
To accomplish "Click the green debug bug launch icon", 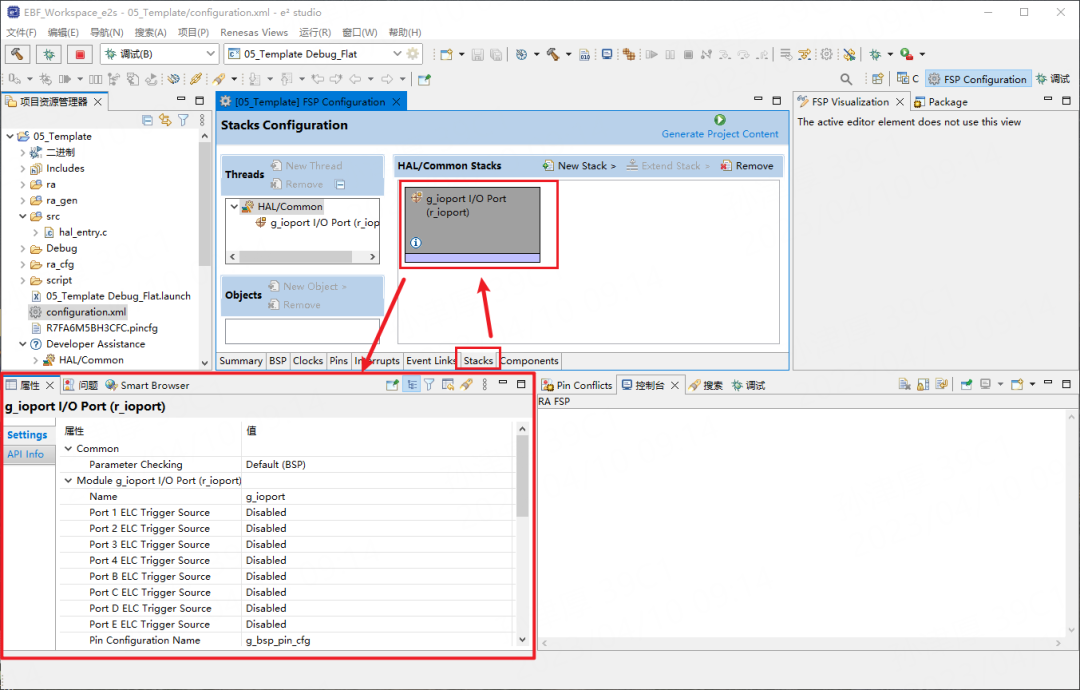I will [x=48, y=54].
